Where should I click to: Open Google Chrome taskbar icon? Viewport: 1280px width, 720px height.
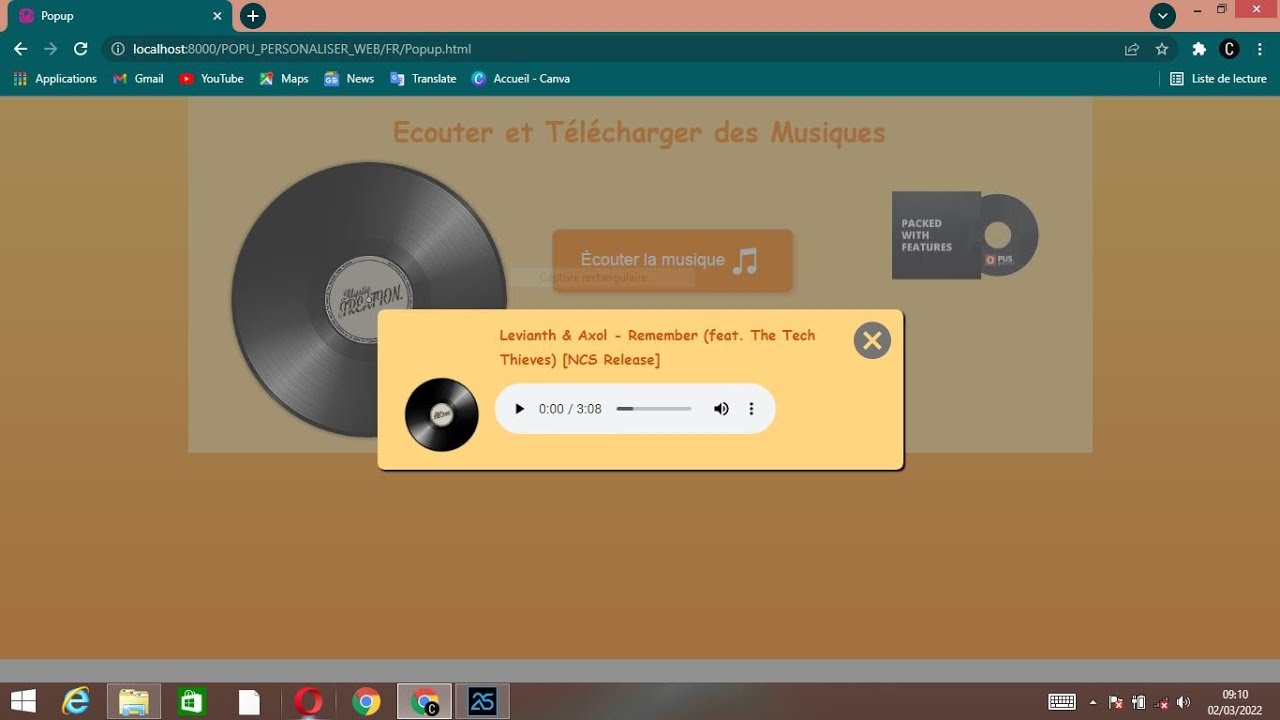(366, 702)
